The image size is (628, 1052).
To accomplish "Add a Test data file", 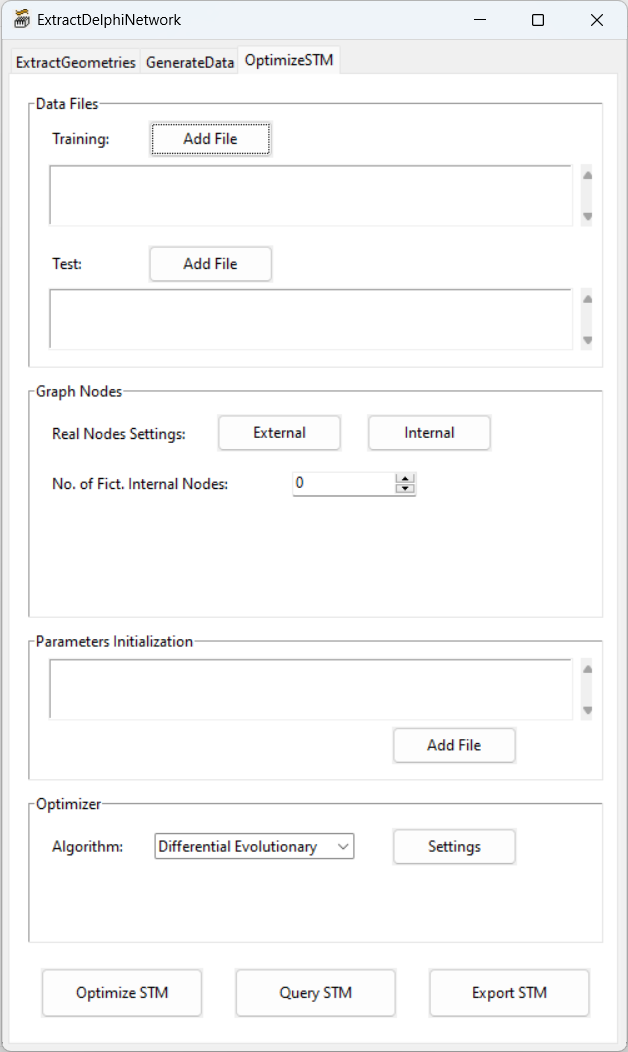I will point(210,263).
